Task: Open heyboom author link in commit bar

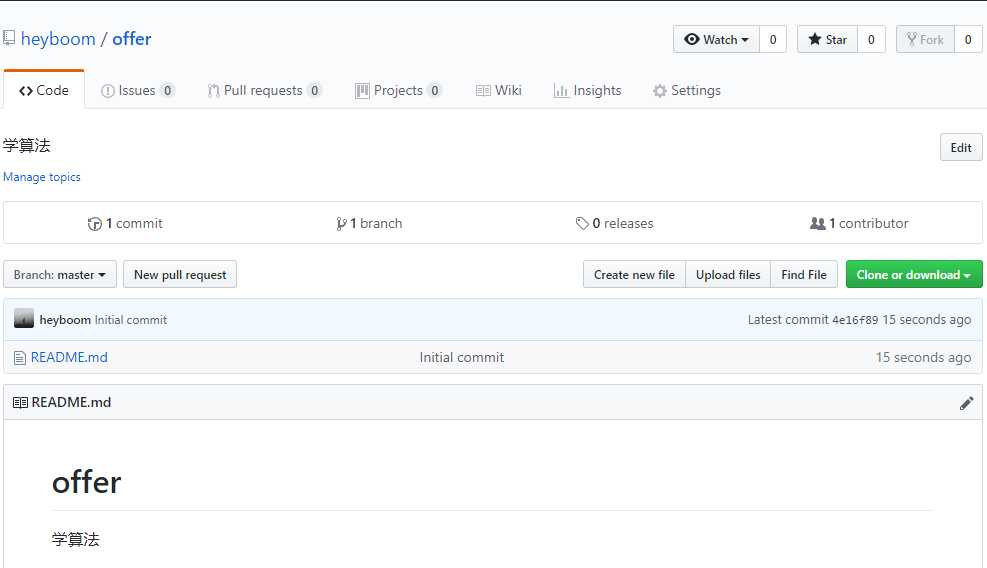Action: click(65, 320)
